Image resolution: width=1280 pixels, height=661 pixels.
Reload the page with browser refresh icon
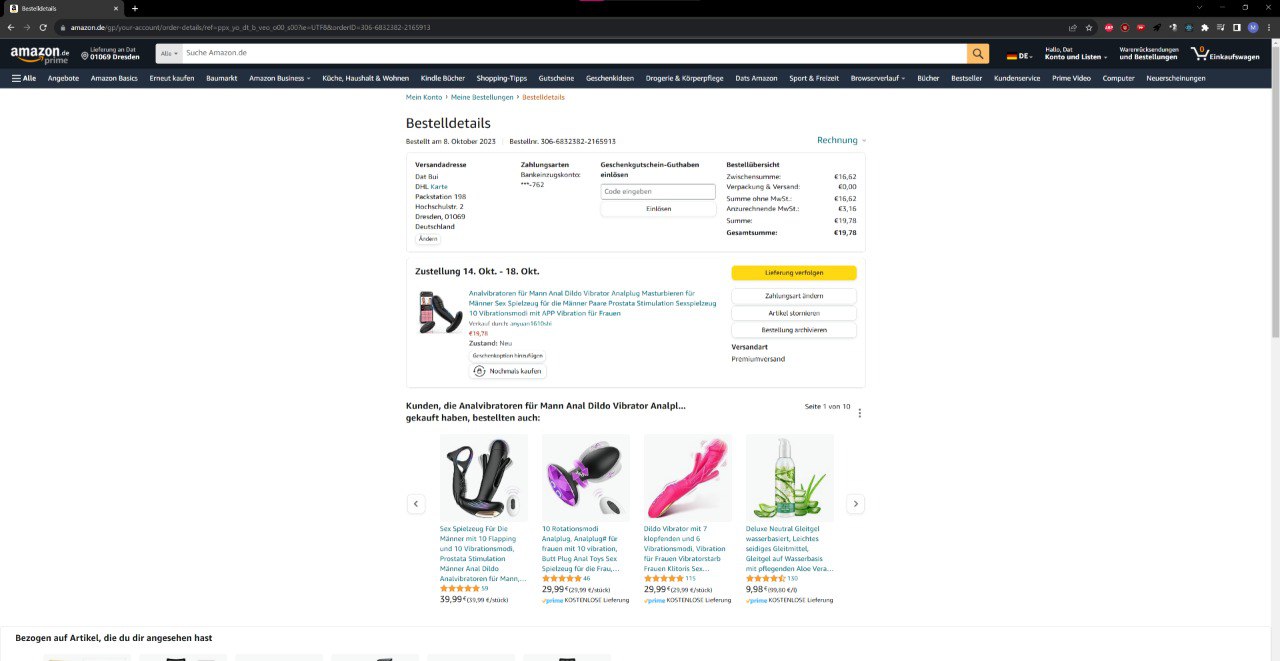point(43,27)
